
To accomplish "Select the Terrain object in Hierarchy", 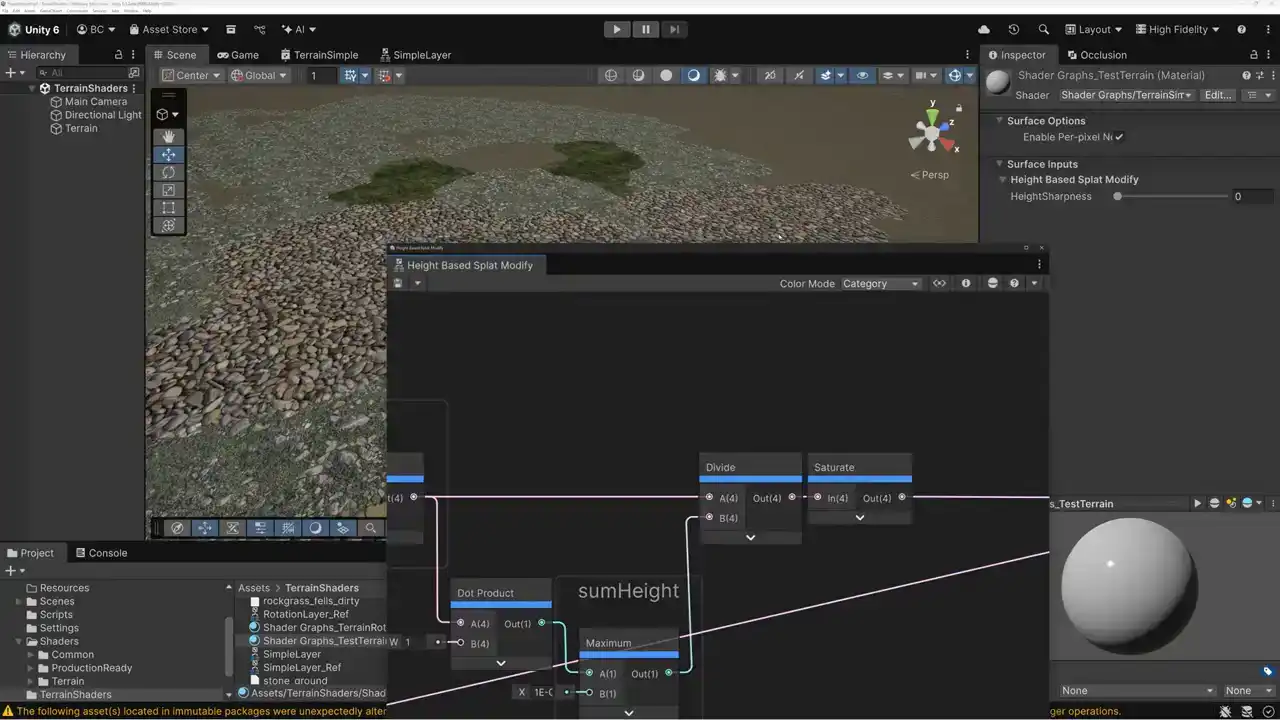I will (81, 128).
